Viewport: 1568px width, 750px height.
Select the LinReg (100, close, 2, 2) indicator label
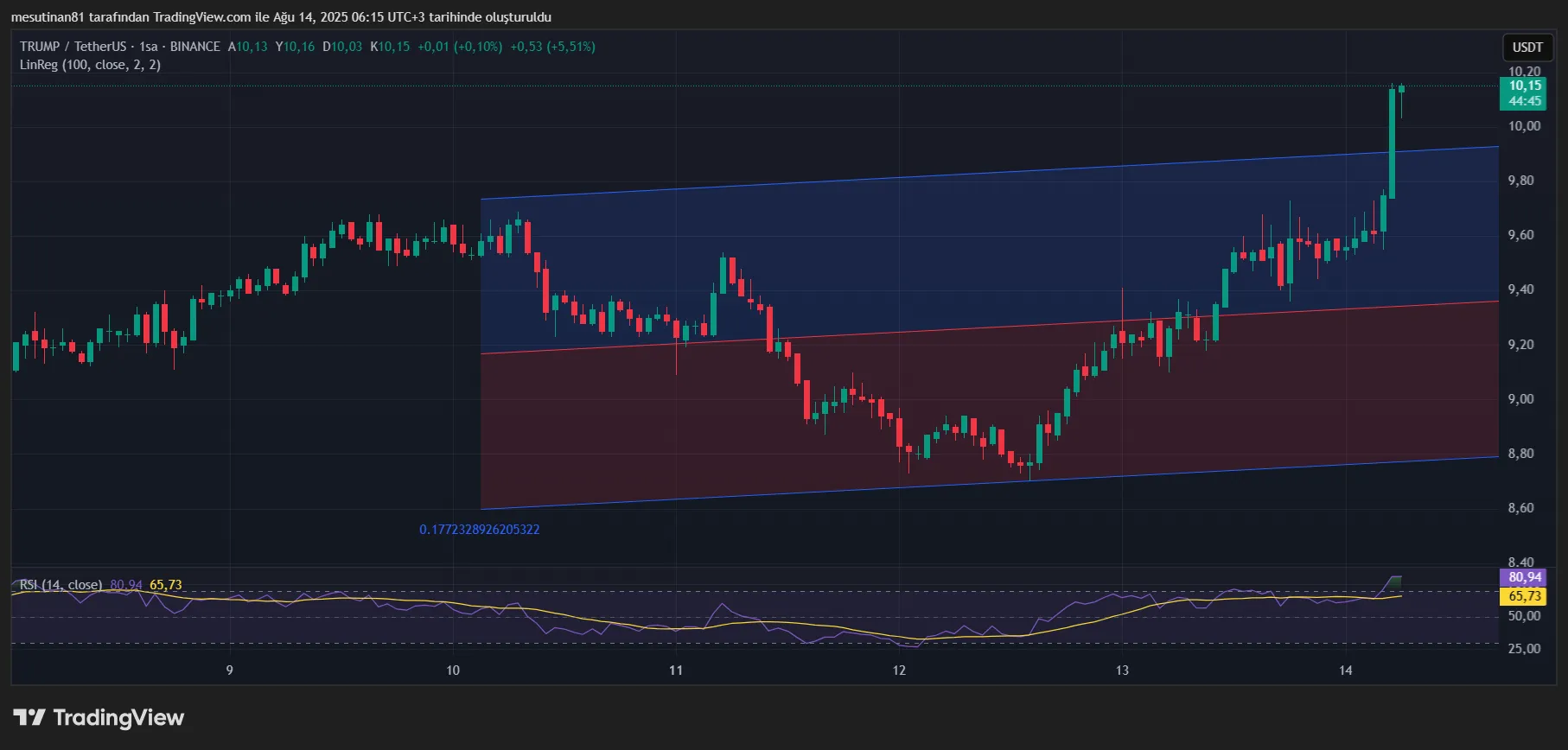90,65
